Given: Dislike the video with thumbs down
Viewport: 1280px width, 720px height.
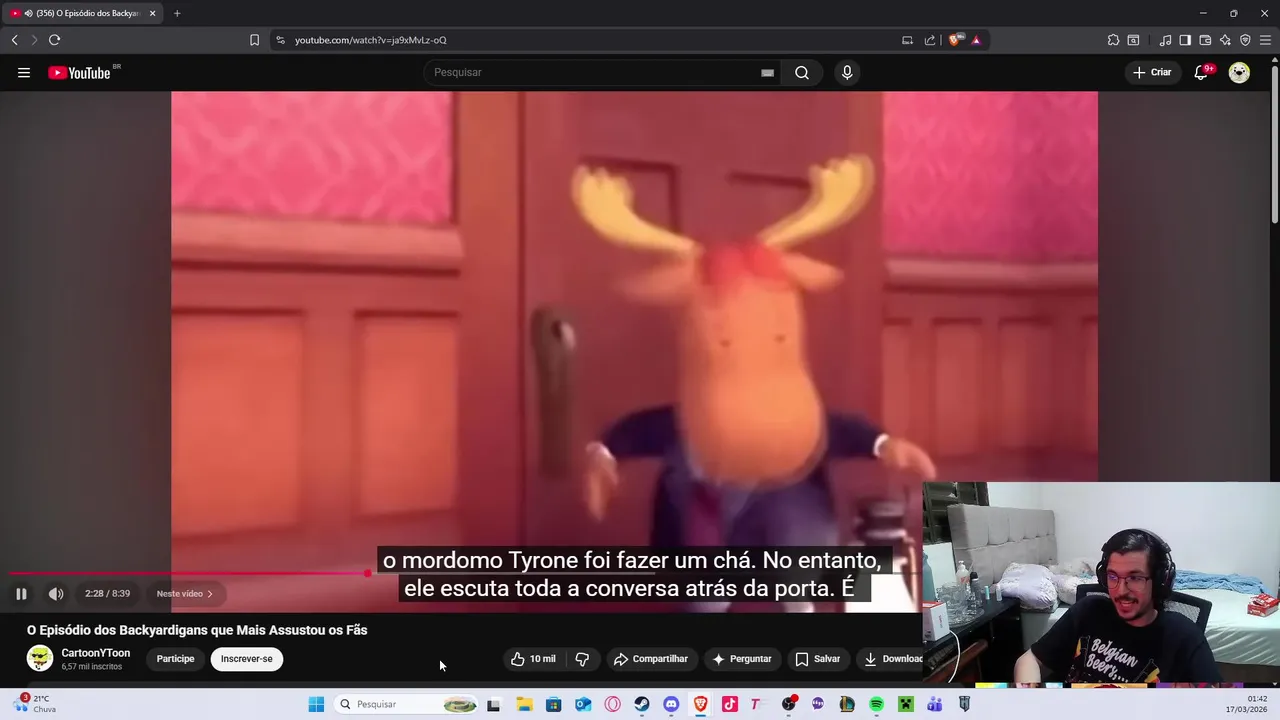Looking at the screenshot, I should coord(582,659).
